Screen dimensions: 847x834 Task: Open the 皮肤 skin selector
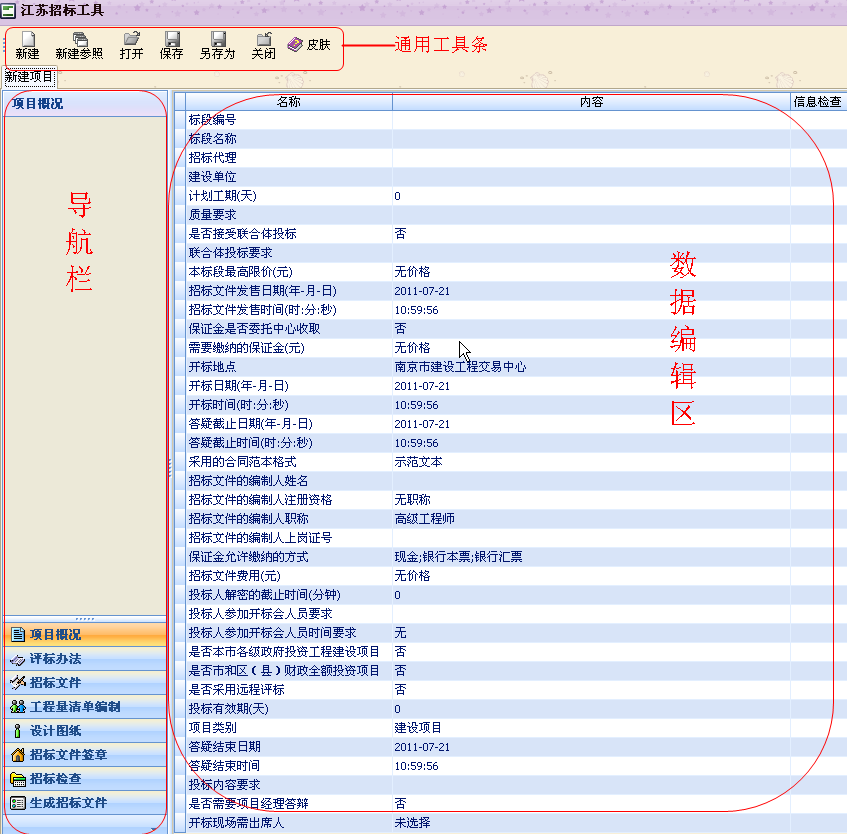click(309, 44)
